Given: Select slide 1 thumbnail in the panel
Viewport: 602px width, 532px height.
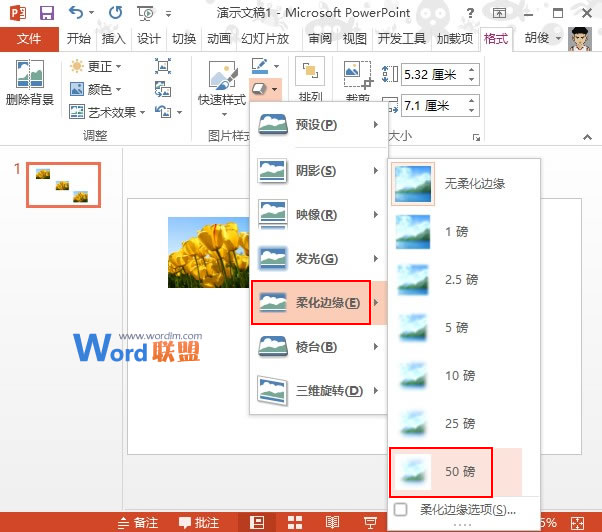Looking at the screenshot, I should [x=64, y=185].
